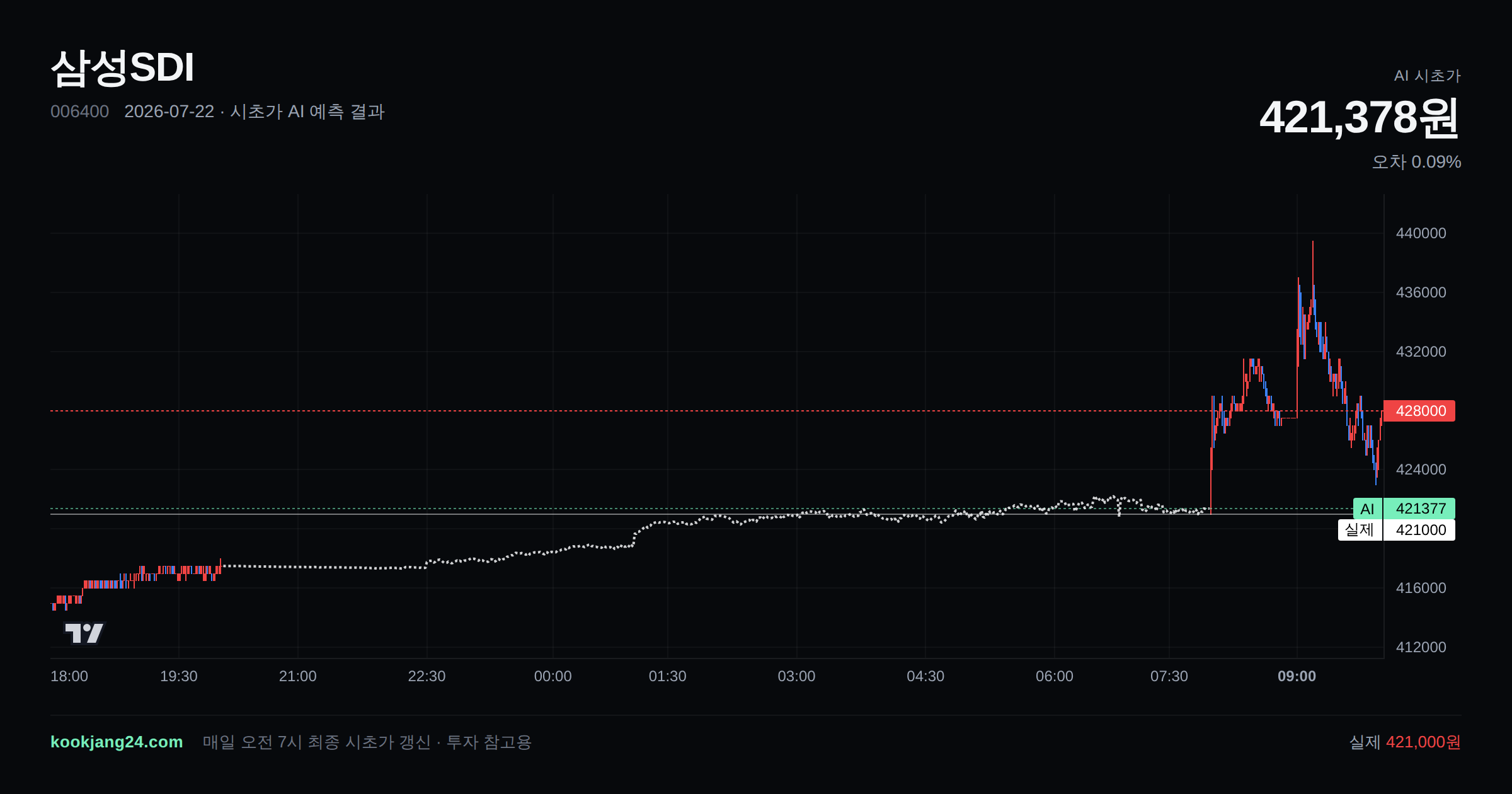Click the 01:30 time axis label
Image resolution: width=1512 pixels, height=794 pixels.
coord(668,676)
